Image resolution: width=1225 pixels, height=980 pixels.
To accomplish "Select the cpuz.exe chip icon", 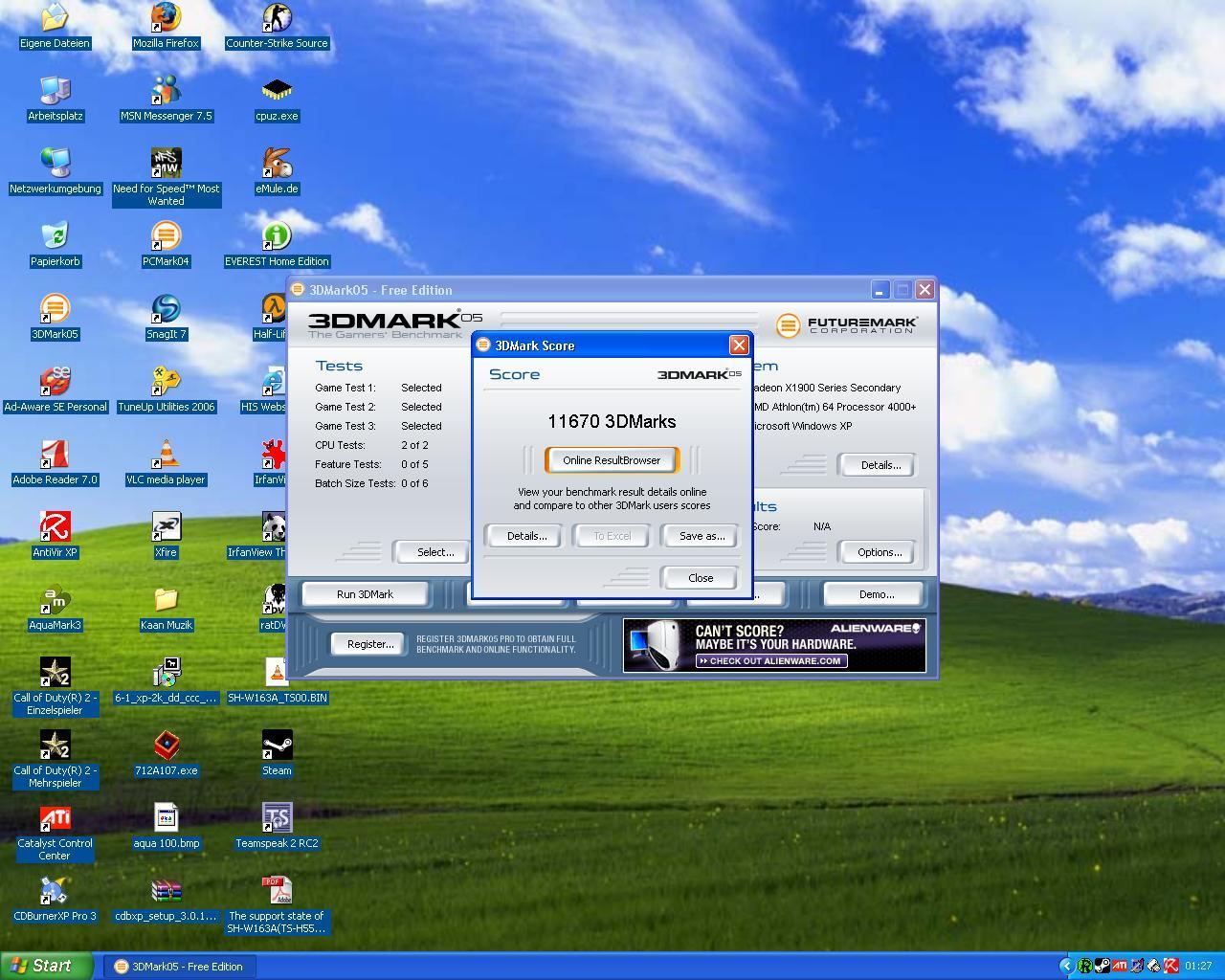I will [x=277, y=90].
